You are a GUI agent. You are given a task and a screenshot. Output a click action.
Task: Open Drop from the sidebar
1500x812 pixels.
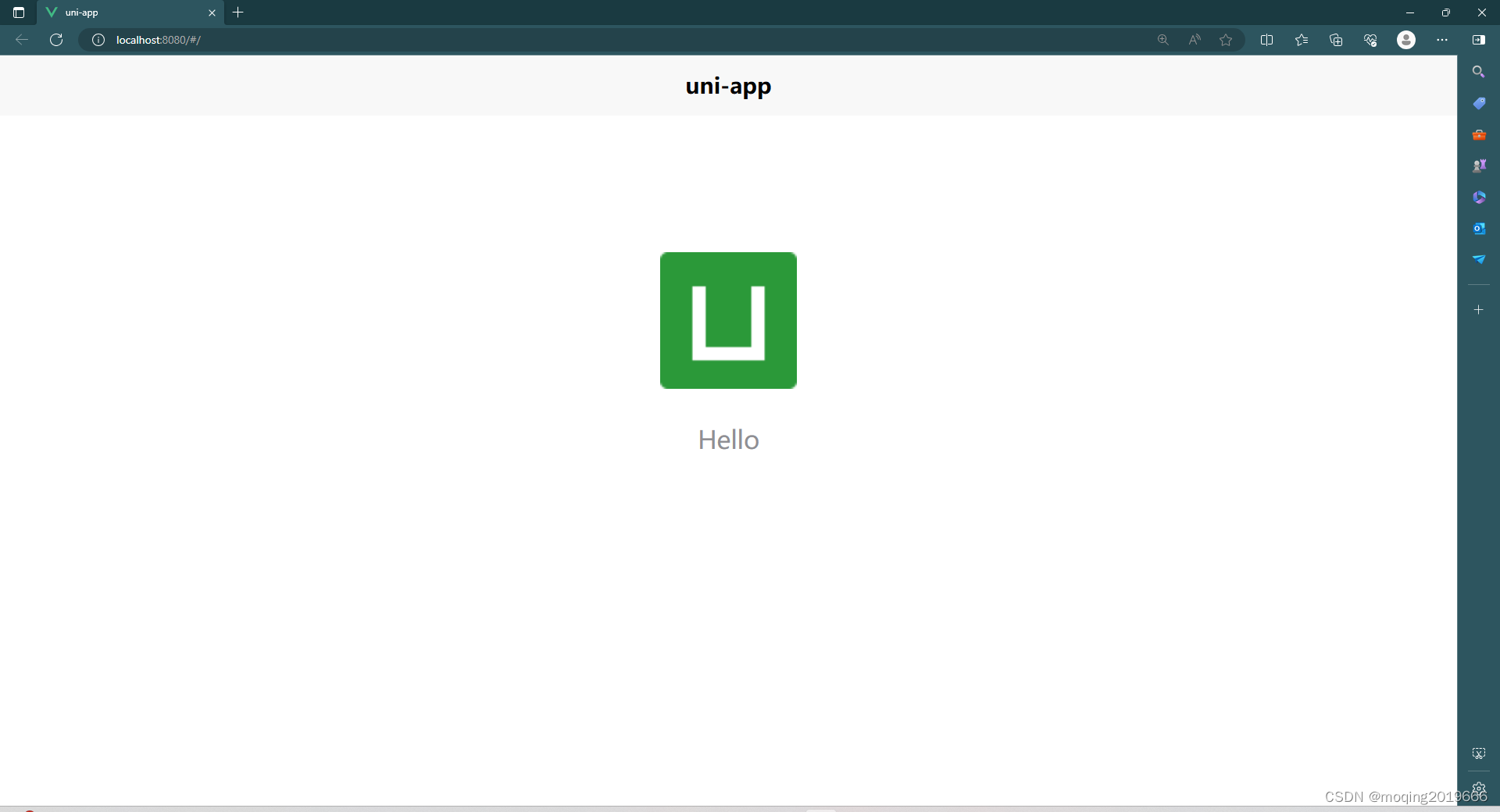1479,260
